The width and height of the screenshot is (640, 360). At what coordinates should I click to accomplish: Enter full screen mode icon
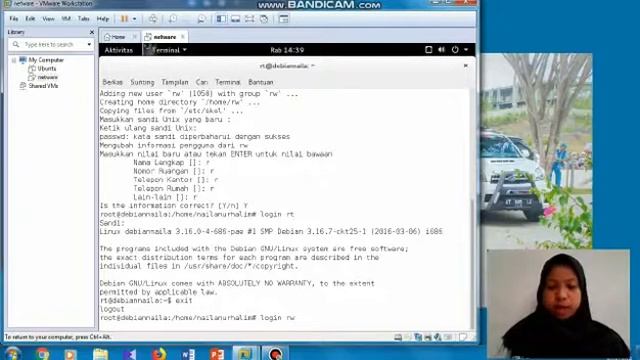pyautogui.click(x=249, y=19)
